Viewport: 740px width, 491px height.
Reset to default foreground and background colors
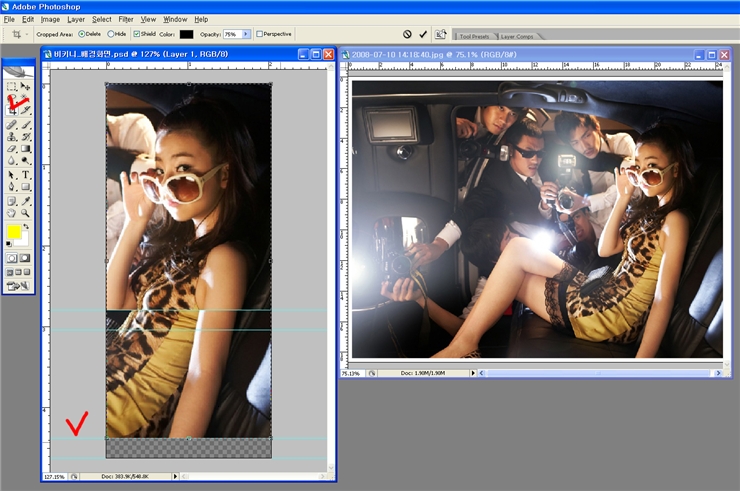(x=8, y=244)
